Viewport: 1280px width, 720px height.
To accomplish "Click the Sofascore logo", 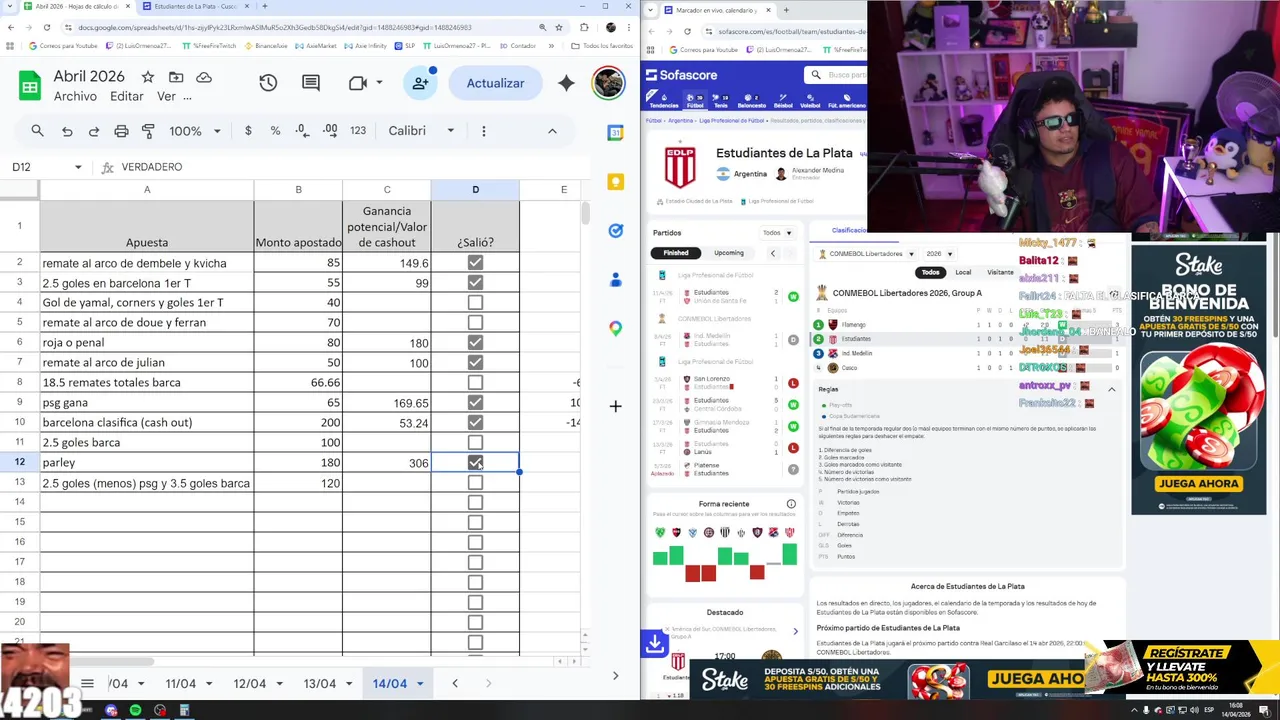I will point(681,75).
